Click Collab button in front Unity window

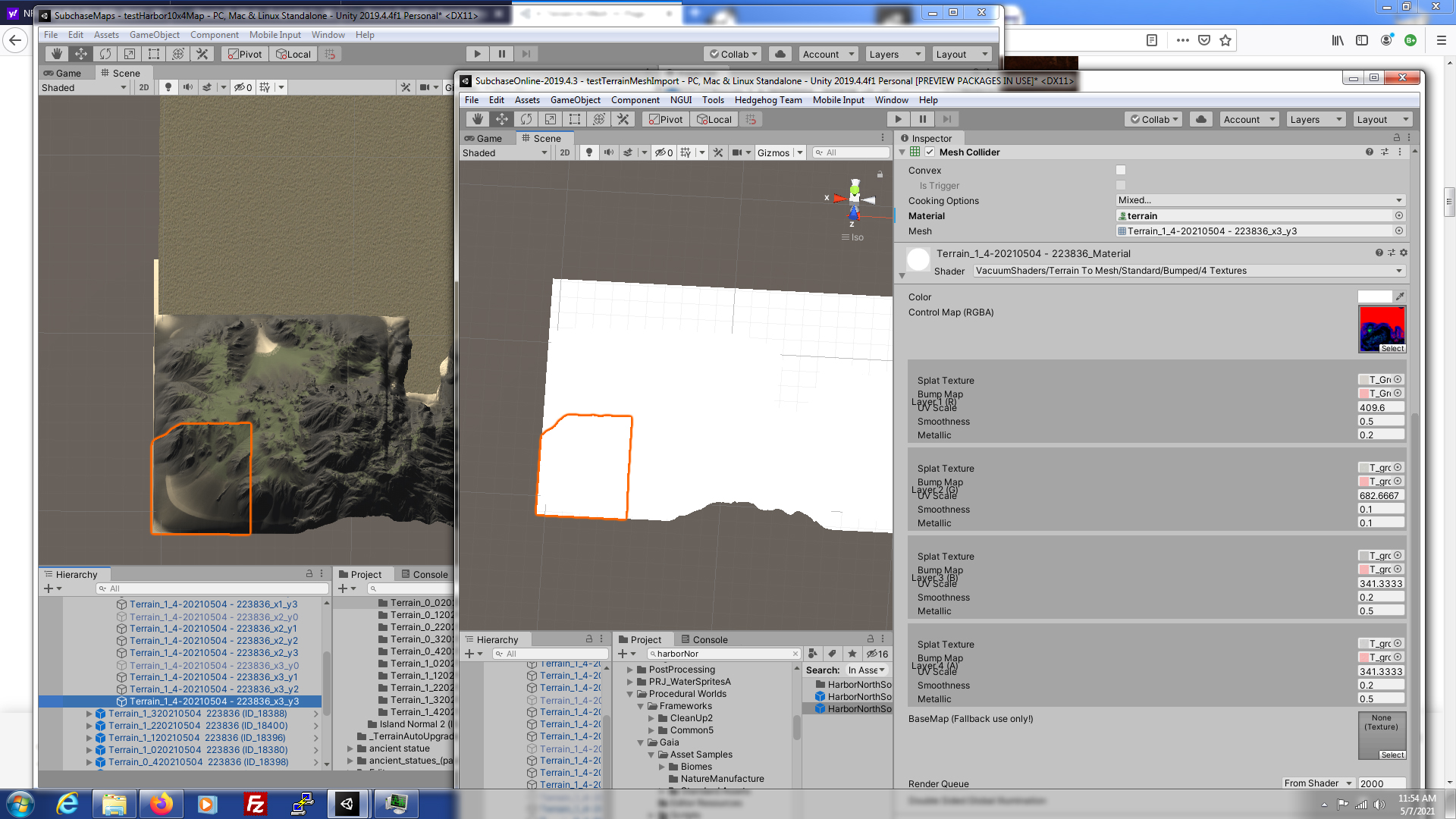pyautogui.click(x=1153, y=119)
